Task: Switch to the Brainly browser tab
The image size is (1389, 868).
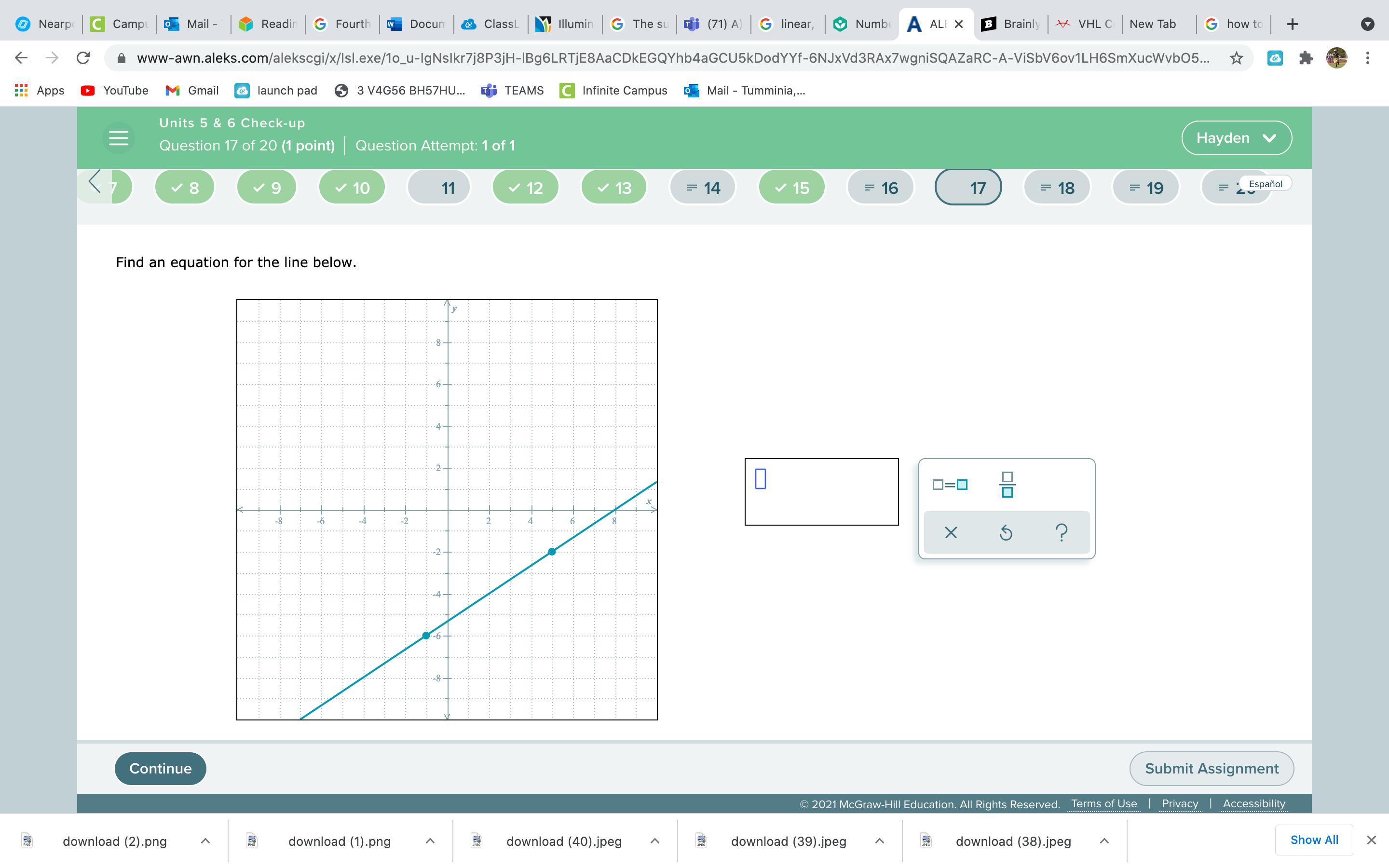Action: coord(1011,24)
